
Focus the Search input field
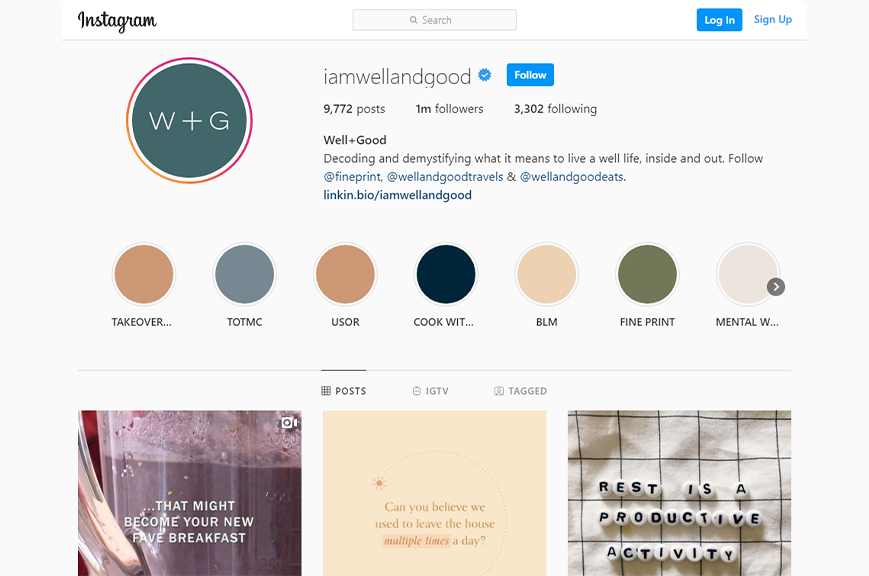coord(434,20)
